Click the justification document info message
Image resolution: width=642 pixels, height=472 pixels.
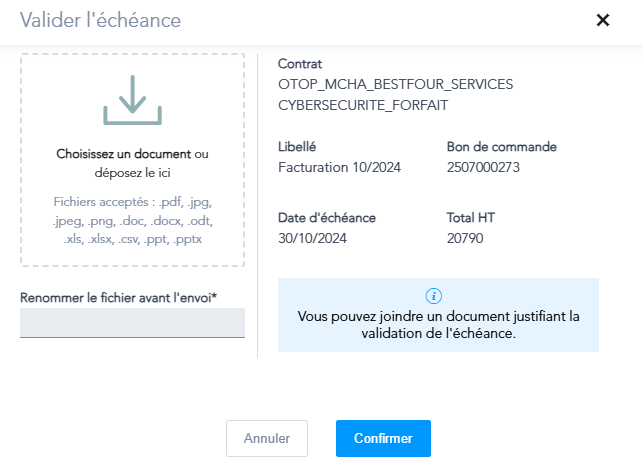(x=438, y=325)
